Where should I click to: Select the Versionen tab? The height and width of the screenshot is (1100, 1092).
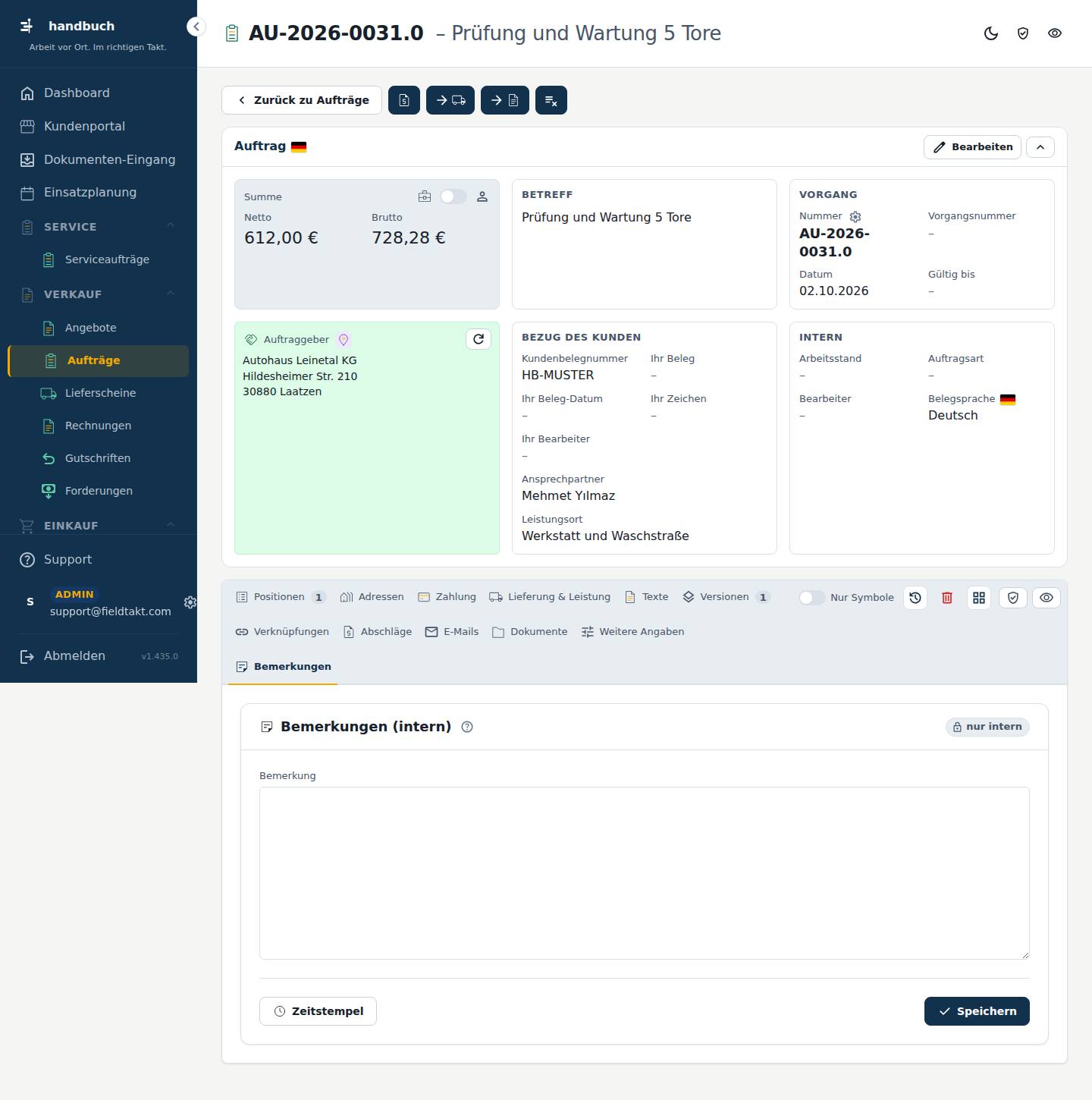pos(726,597)
